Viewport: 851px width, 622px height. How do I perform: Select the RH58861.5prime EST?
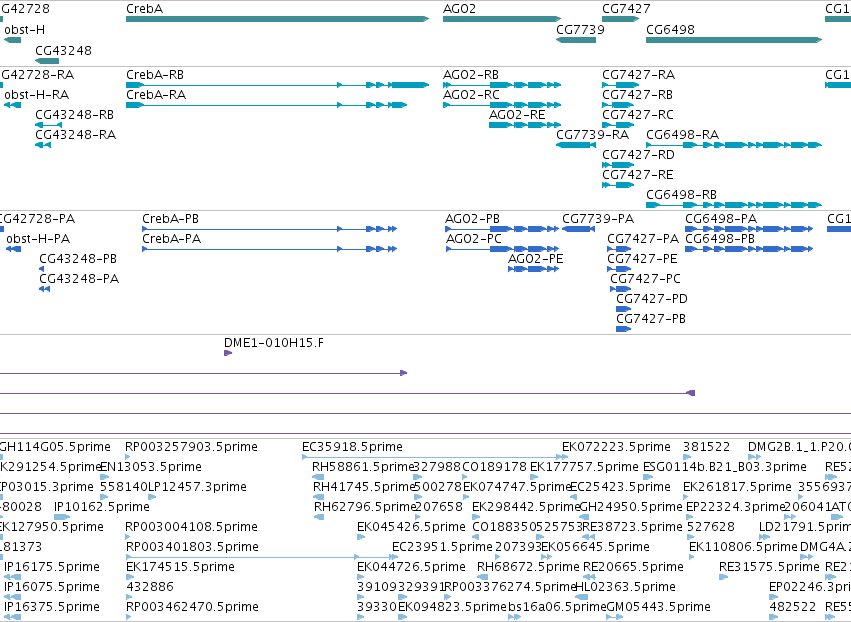click(318, 477)
